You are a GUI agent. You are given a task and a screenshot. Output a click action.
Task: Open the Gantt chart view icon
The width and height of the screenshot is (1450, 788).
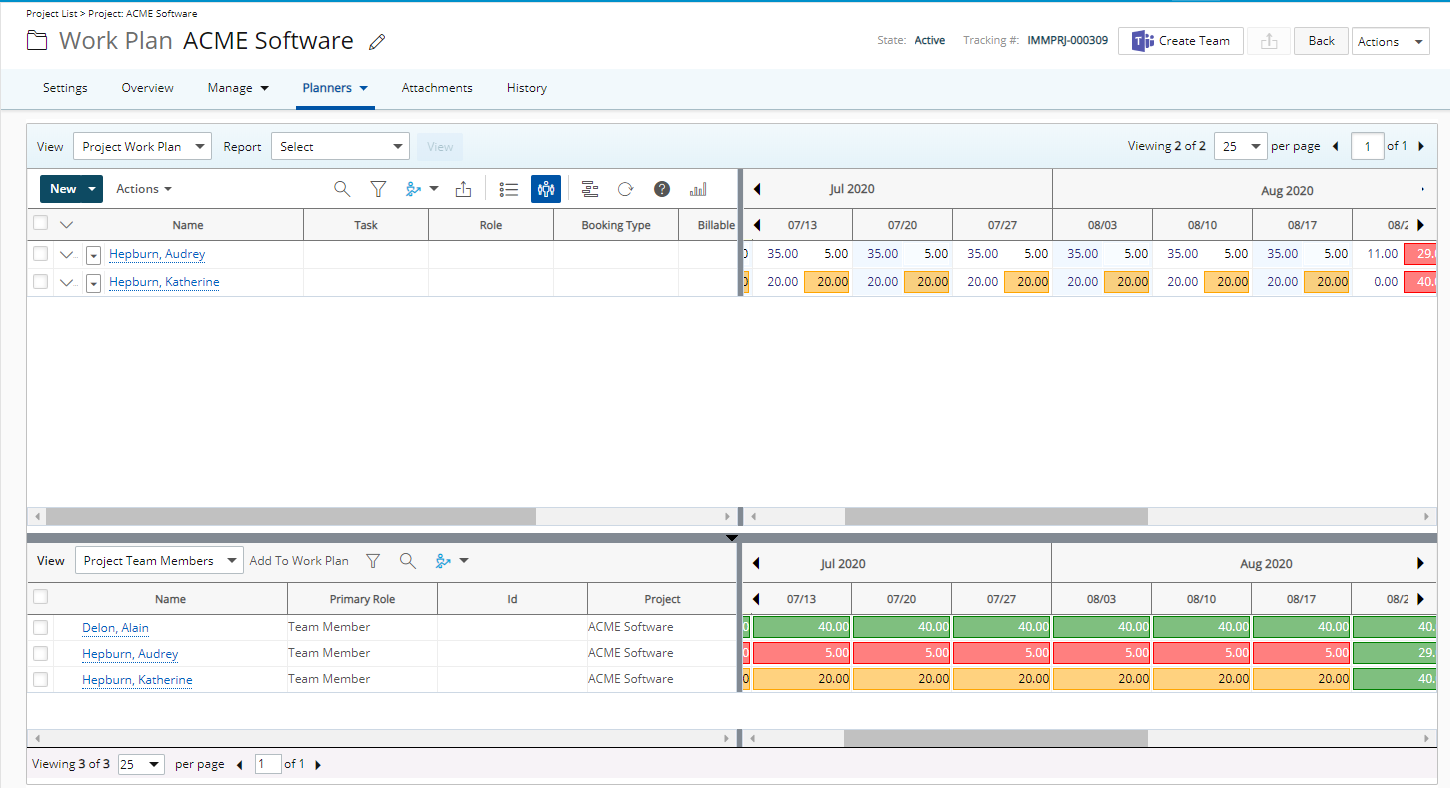click(x=590, y=189)
